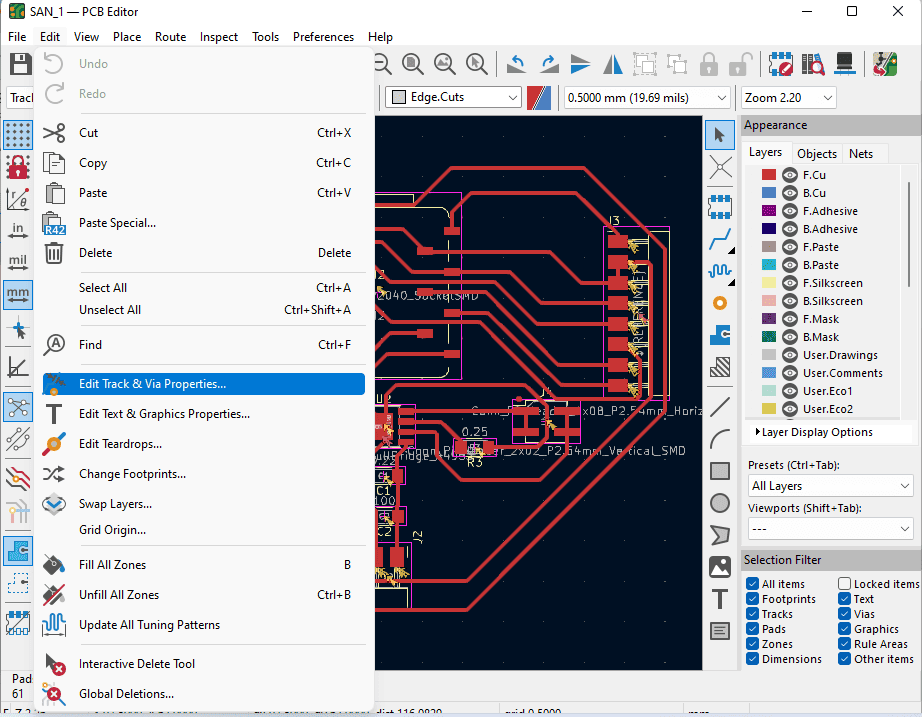This screenshot has width=922, height=717.
Task: Click the mirror vertically icon
Action: coord(580,64)
